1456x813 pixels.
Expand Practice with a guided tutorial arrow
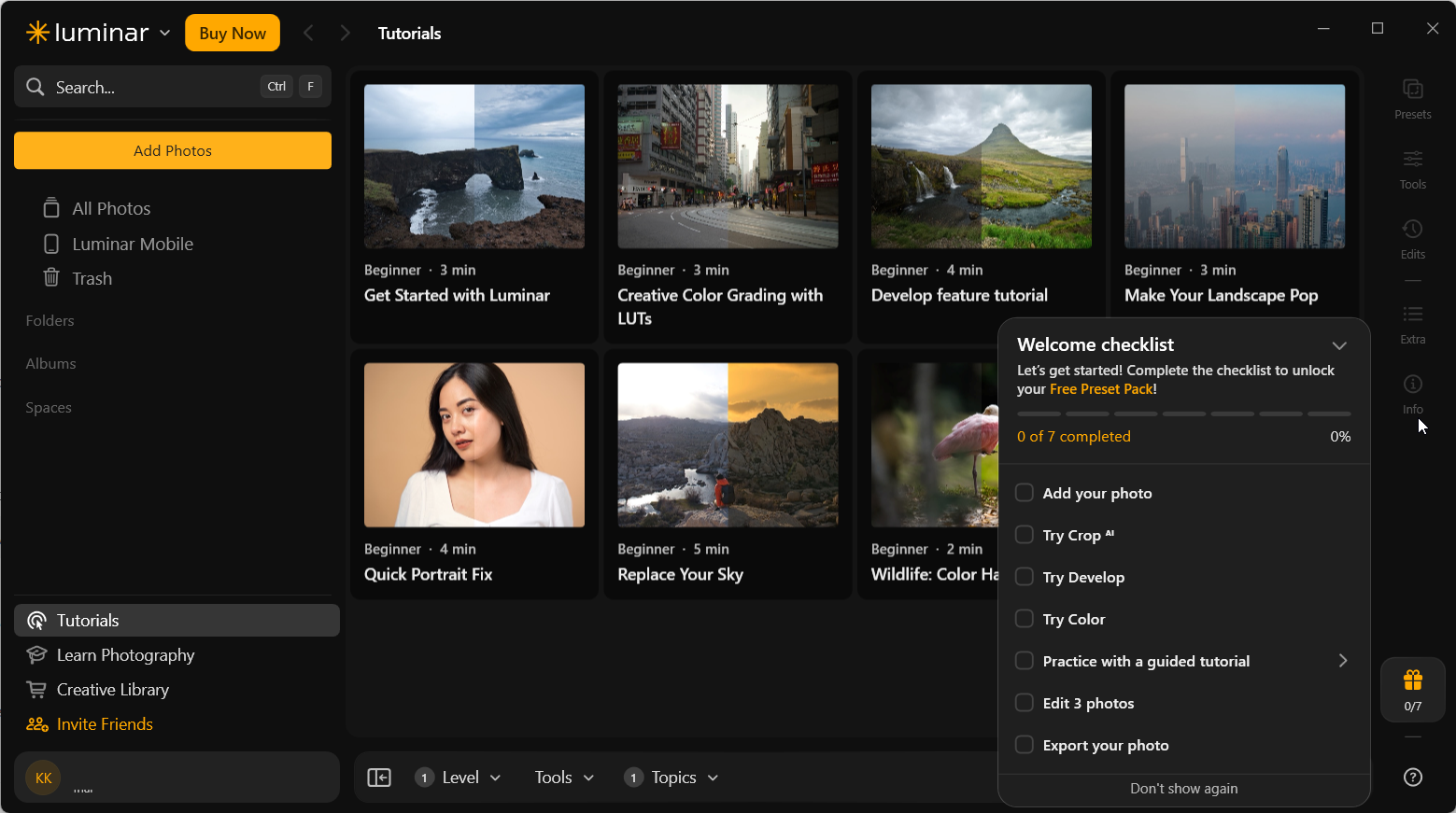pos(1343,661)
